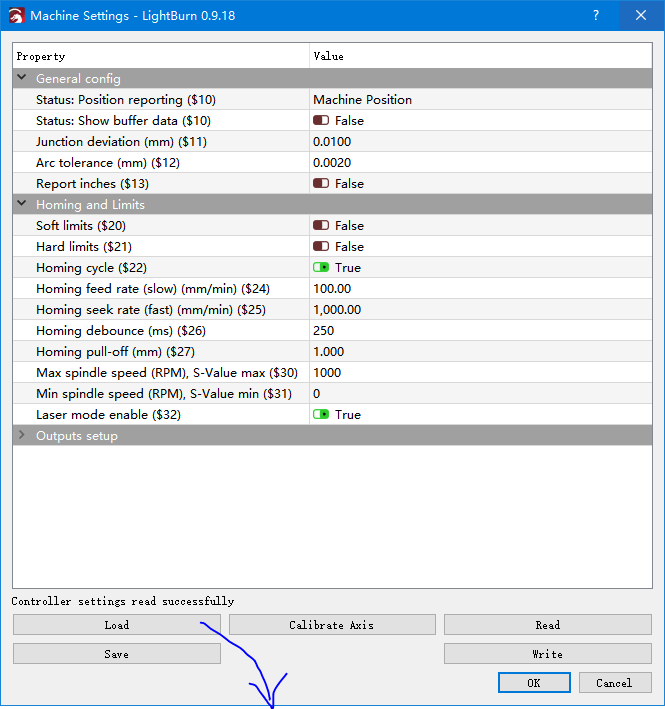
Task: Toggle Report inches ($13) switch
Action: [x=321, y=184]
